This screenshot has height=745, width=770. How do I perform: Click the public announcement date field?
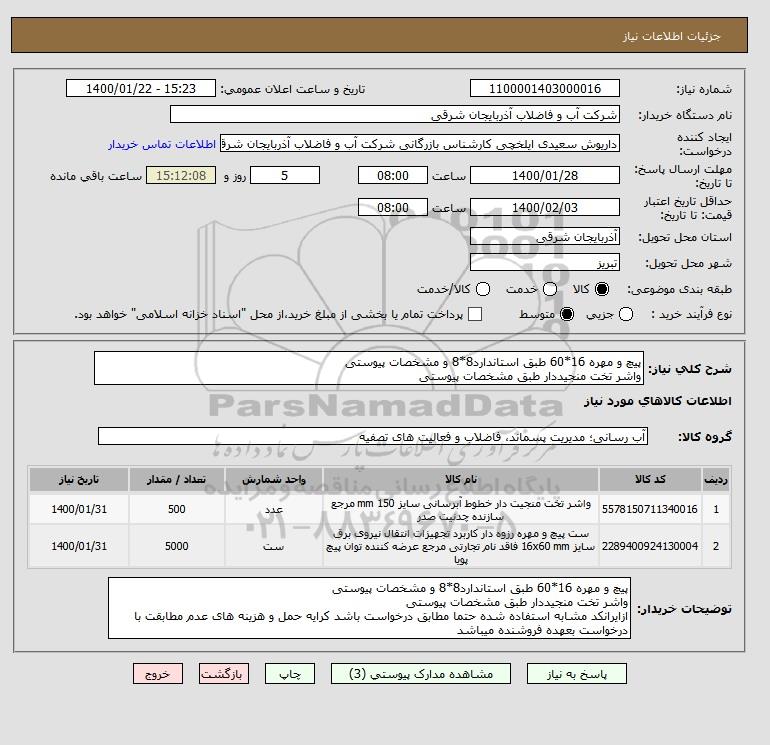141,88
